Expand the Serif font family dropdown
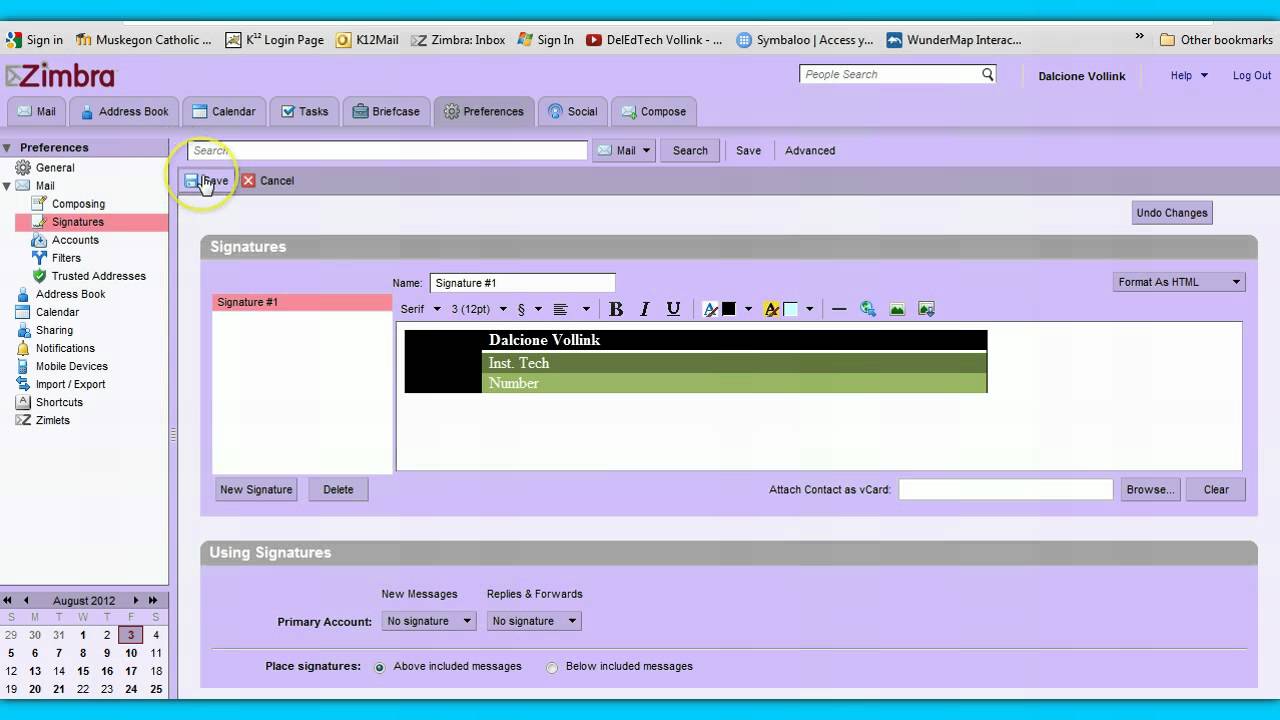1280x720 pixels. (420, 309)
